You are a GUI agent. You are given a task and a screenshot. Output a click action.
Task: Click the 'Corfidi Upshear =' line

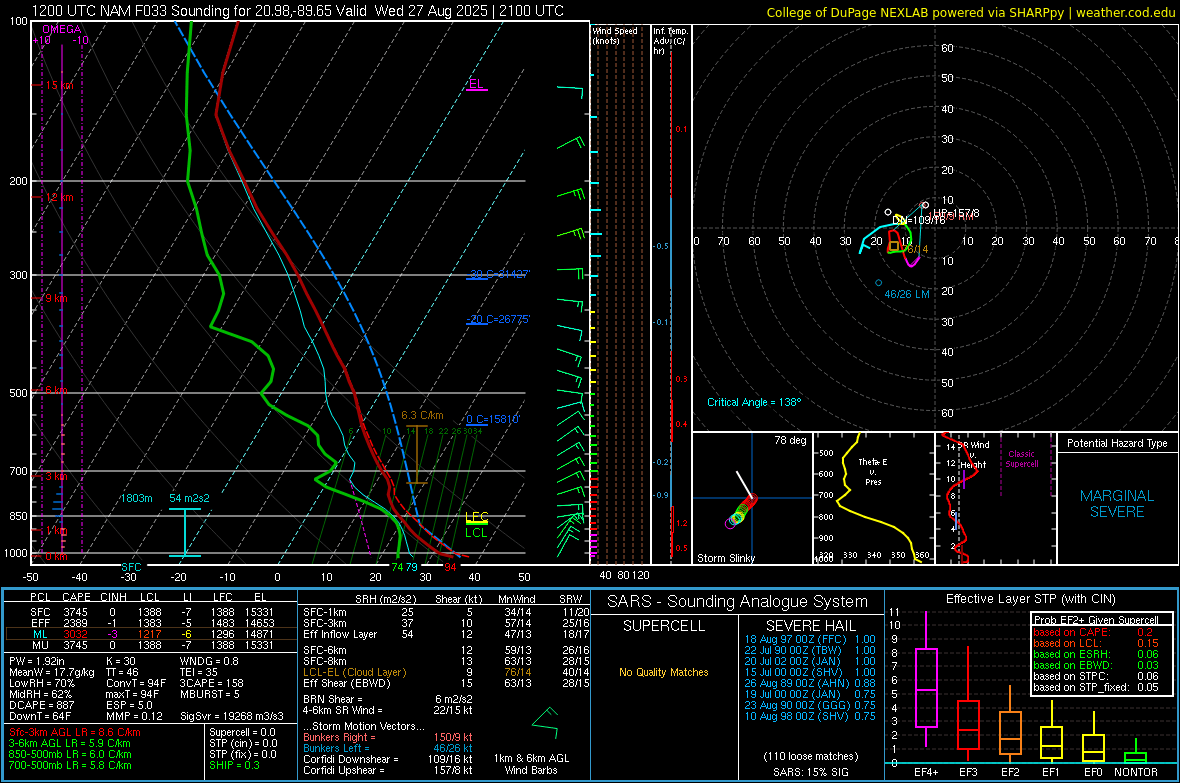coord(388,770)
